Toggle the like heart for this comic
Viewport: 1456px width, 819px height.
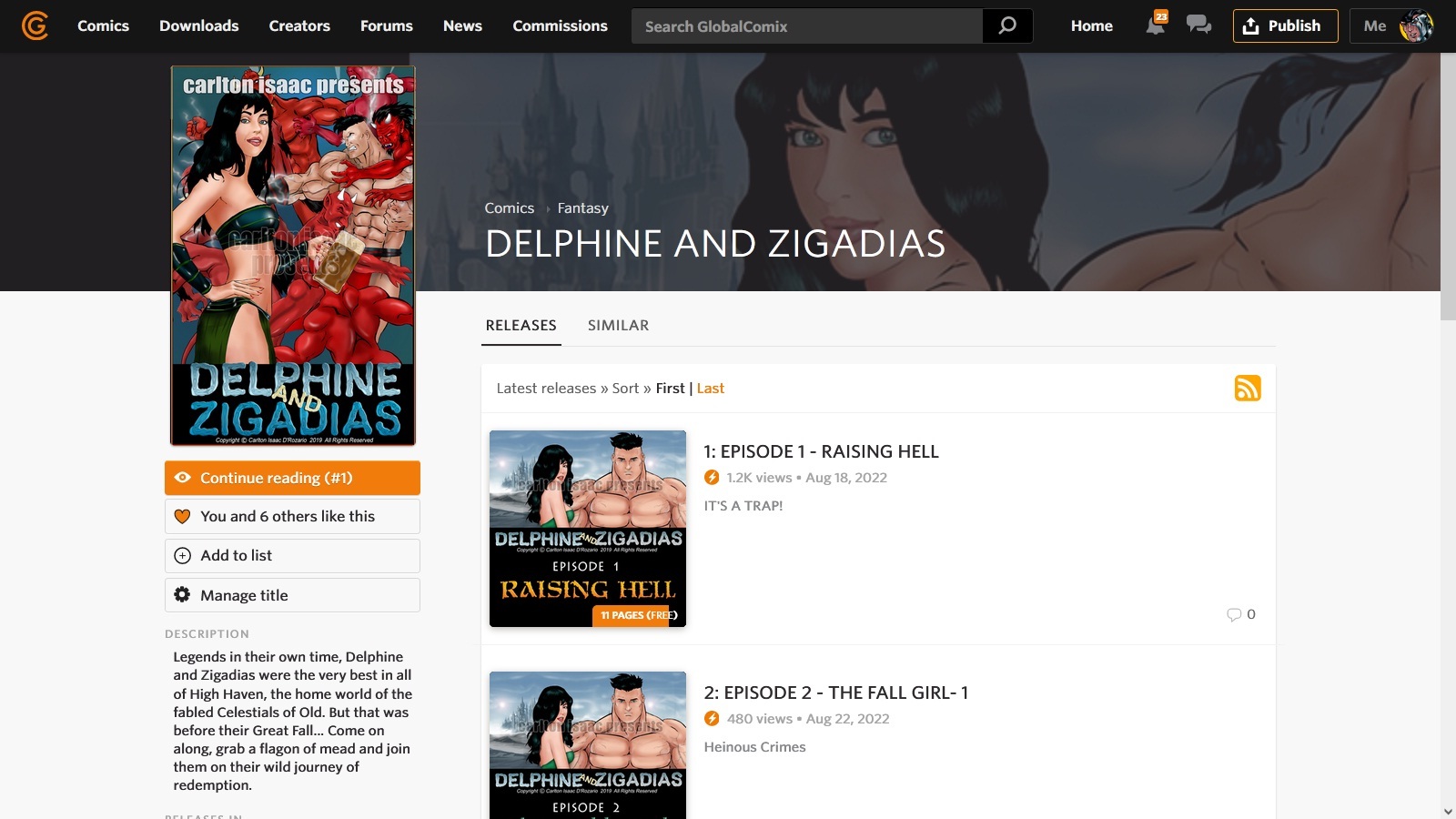tap(182, 516)
